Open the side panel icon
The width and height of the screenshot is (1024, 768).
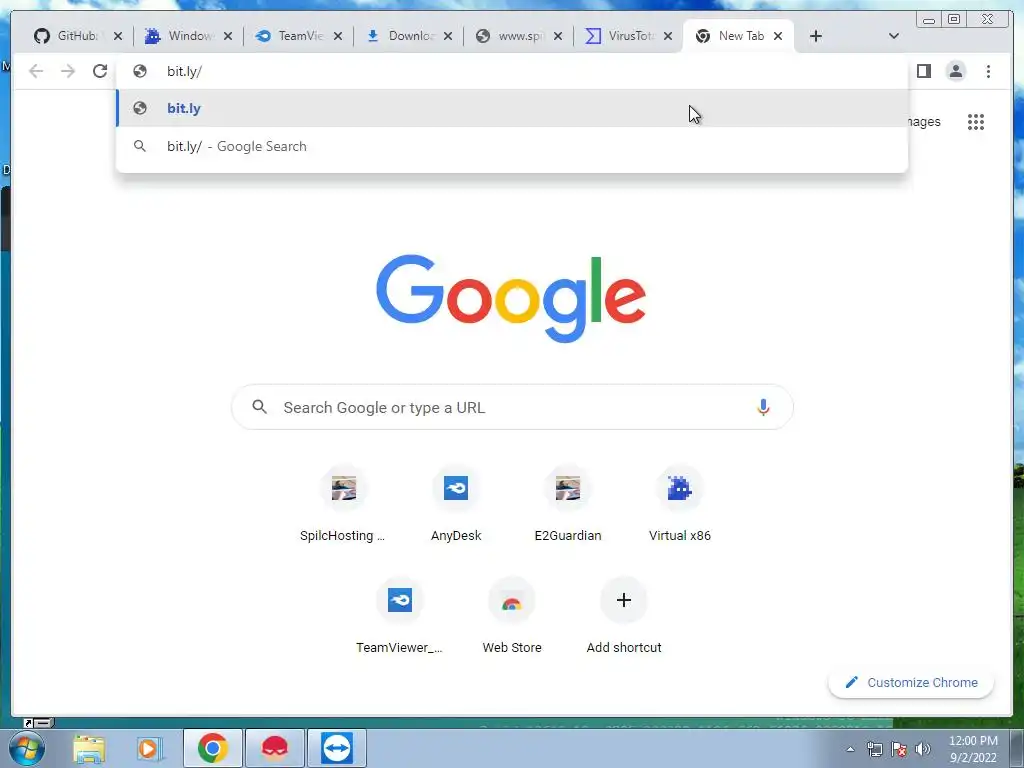pos(923,71)
